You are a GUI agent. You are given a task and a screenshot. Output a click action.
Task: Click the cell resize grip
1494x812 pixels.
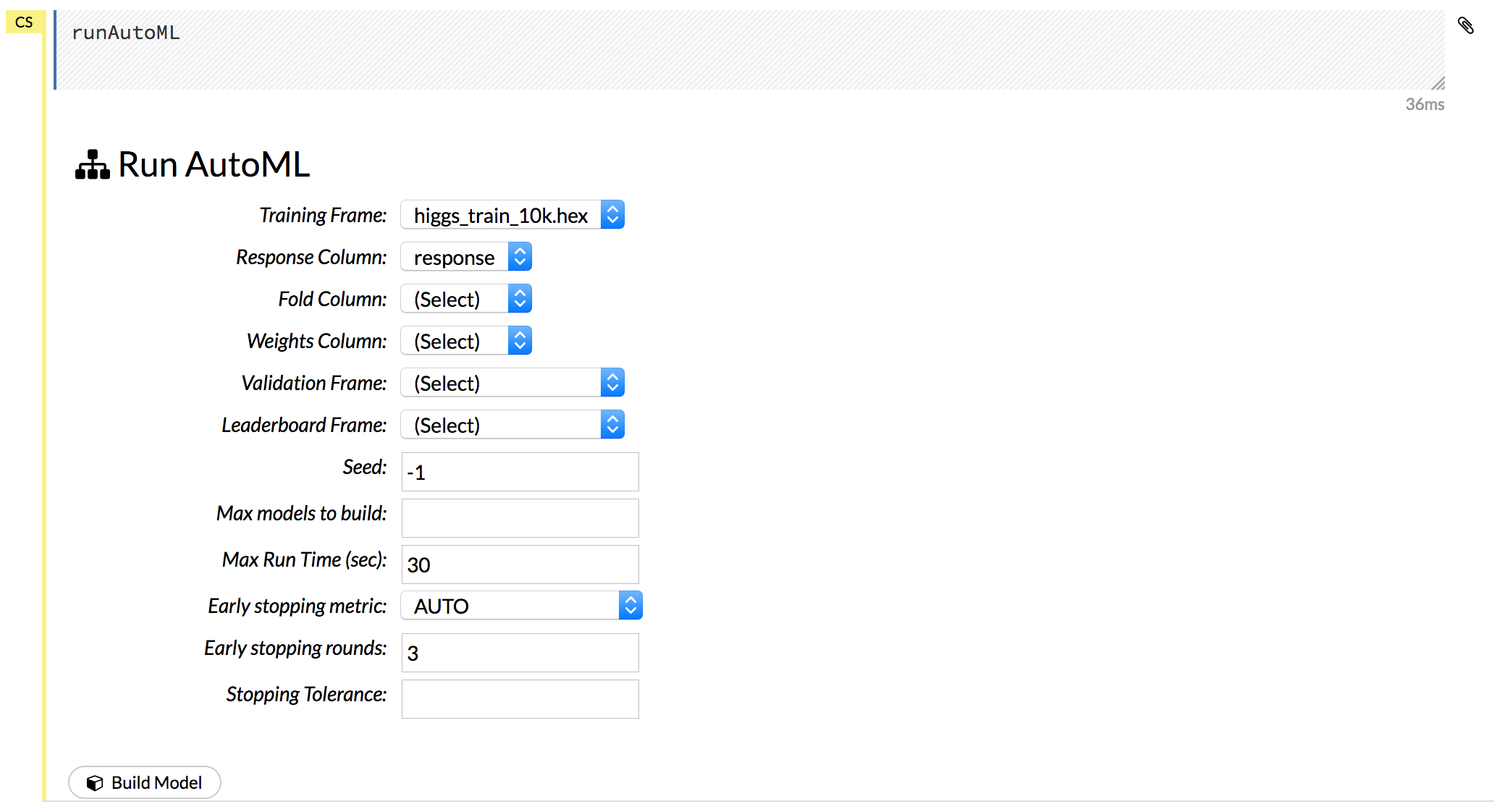tap(1438, 83)
